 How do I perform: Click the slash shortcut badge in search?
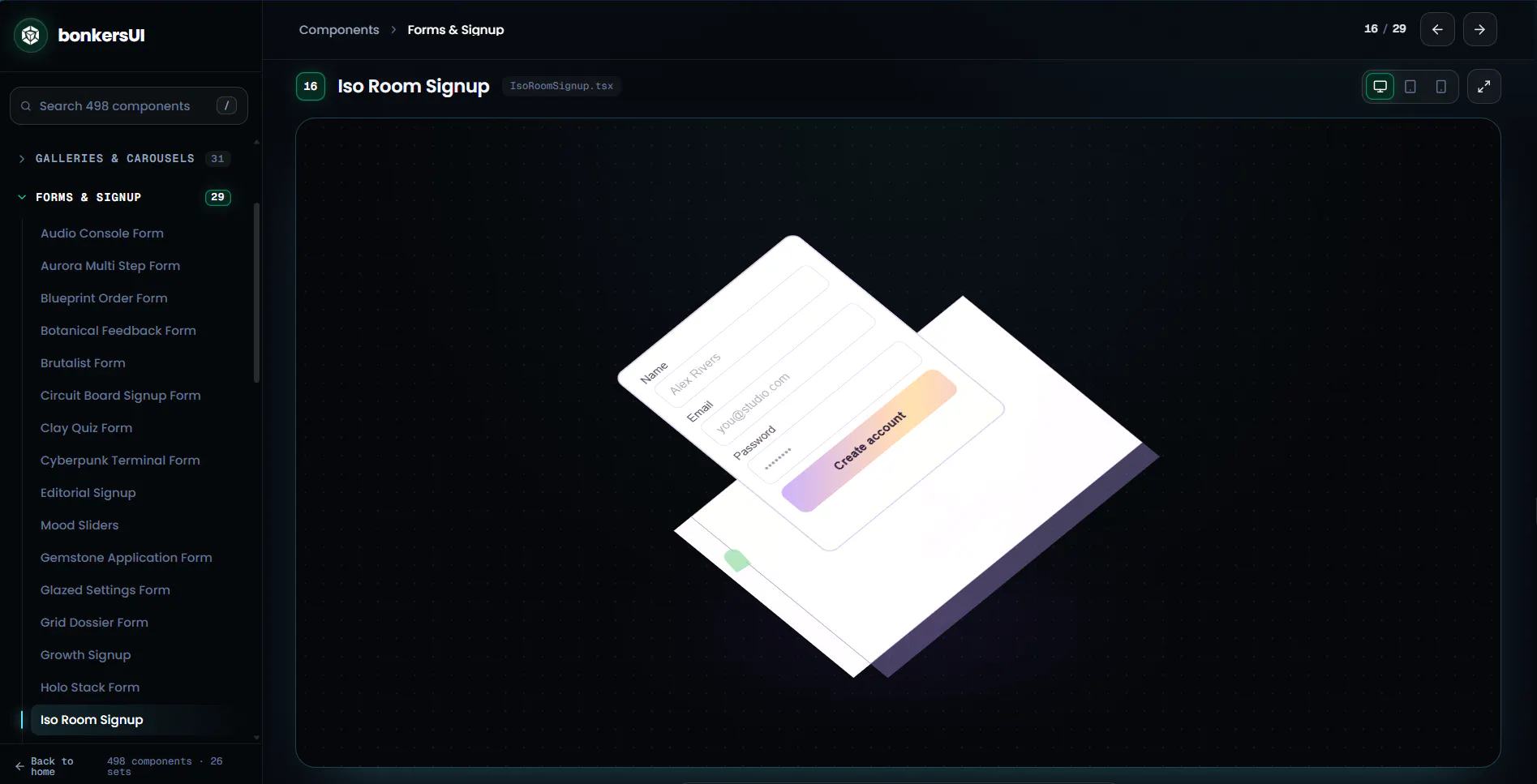[x=226, y=105]
